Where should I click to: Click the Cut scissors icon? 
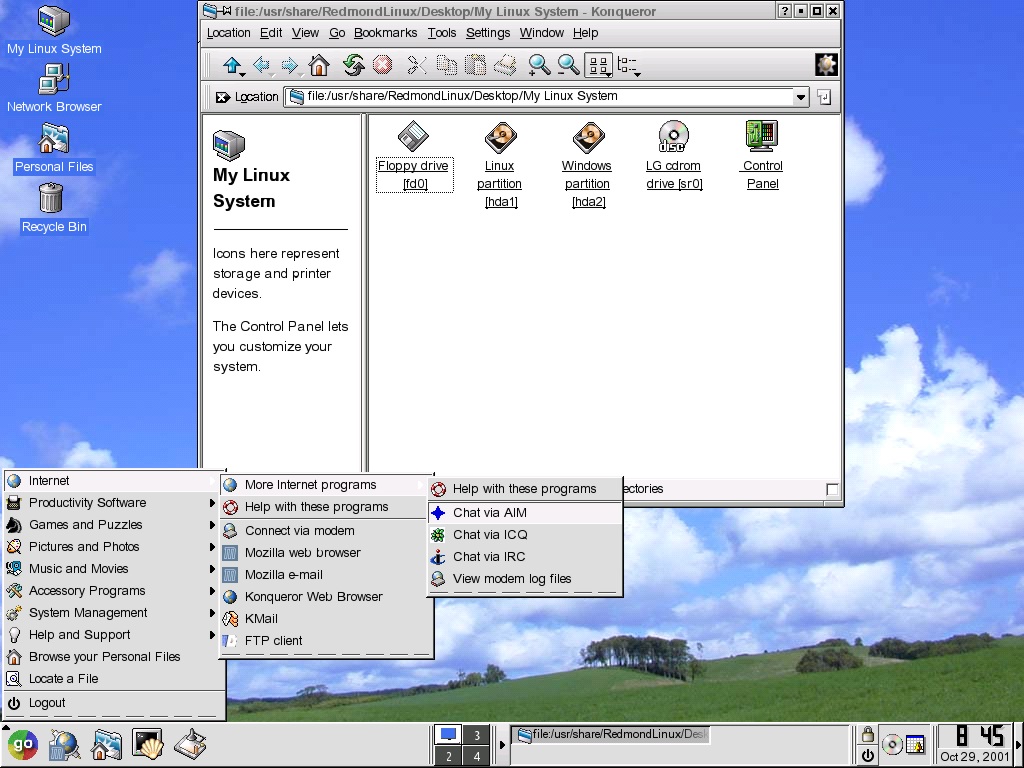coord(417,65)
